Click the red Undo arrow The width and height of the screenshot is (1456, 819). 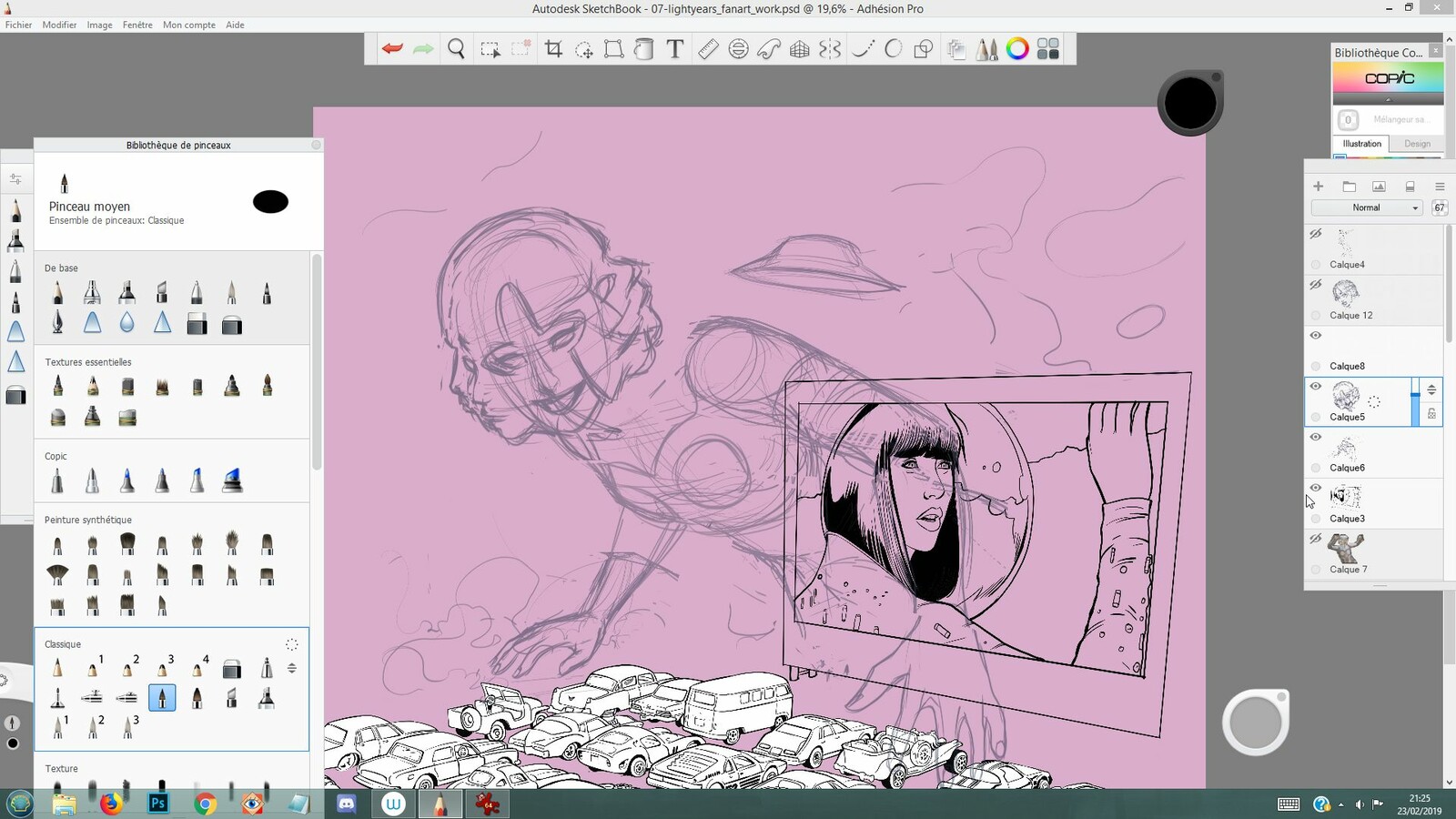(x=392, y=48)
